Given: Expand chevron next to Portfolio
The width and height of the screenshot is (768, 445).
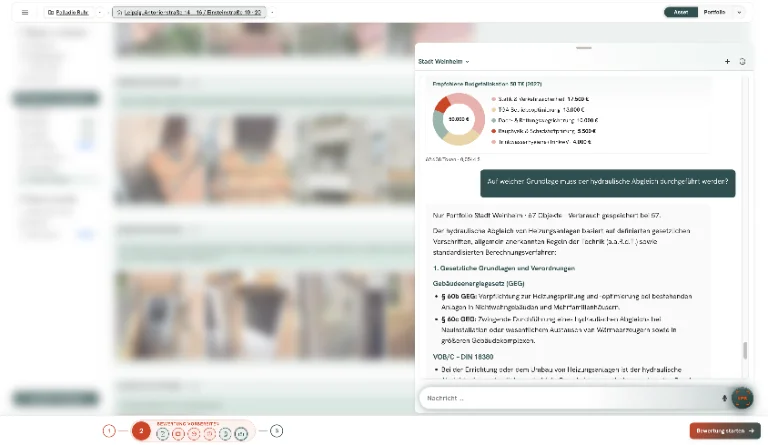Looking at the screenshot, I should (739, 13).
